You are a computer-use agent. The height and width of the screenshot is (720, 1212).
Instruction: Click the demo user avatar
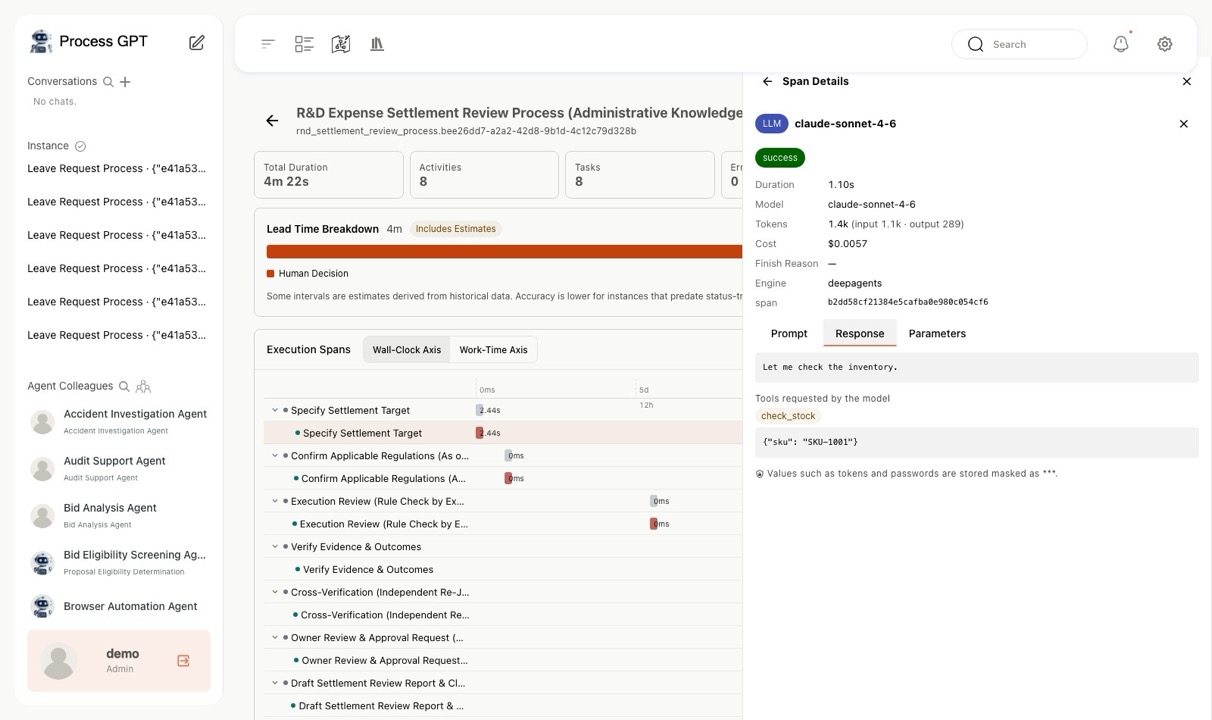click(x=59, y=661)
